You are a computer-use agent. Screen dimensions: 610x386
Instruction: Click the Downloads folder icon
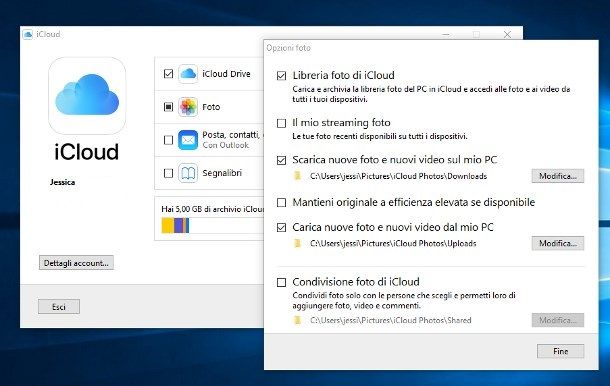pyautogui.click(x=298, y=176)
